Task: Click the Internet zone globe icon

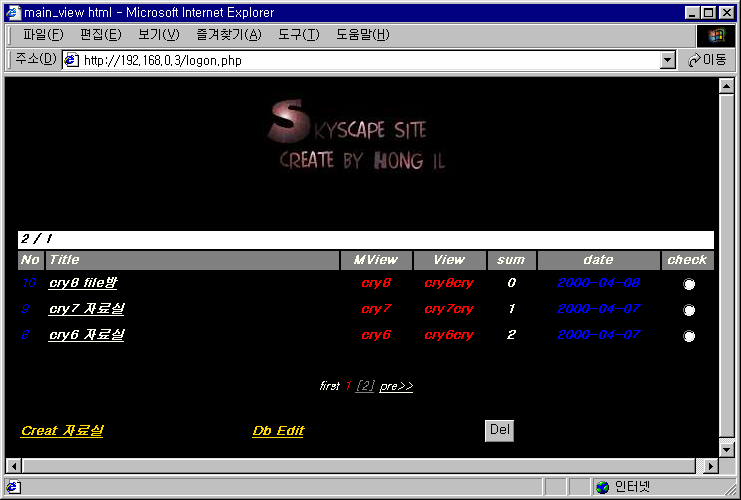Action: click(603, 487)
